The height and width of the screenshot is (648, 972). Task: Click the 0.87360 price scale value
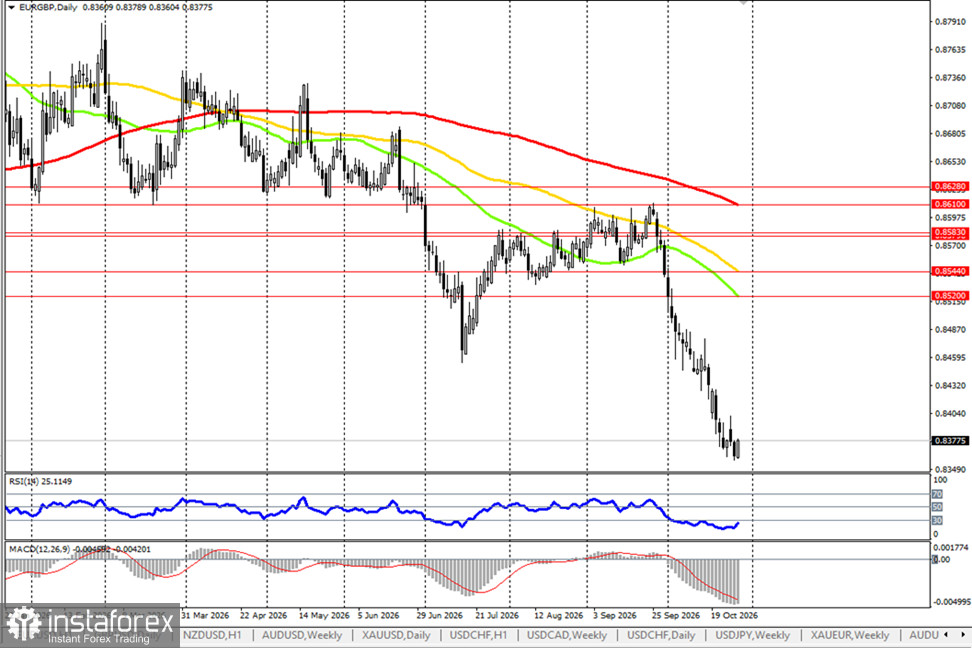pos(950,78)
